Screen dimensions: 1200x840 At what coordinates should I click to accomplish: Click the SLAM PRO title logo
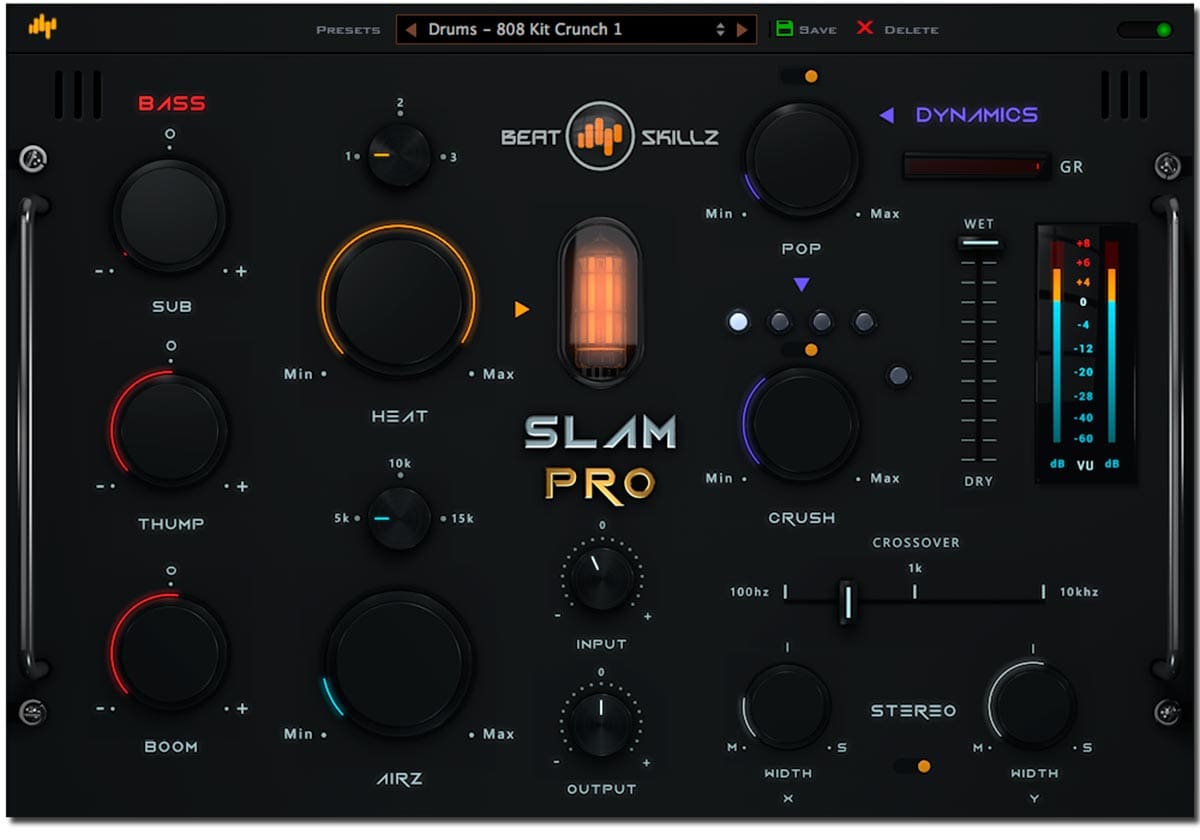pos(600,458)
